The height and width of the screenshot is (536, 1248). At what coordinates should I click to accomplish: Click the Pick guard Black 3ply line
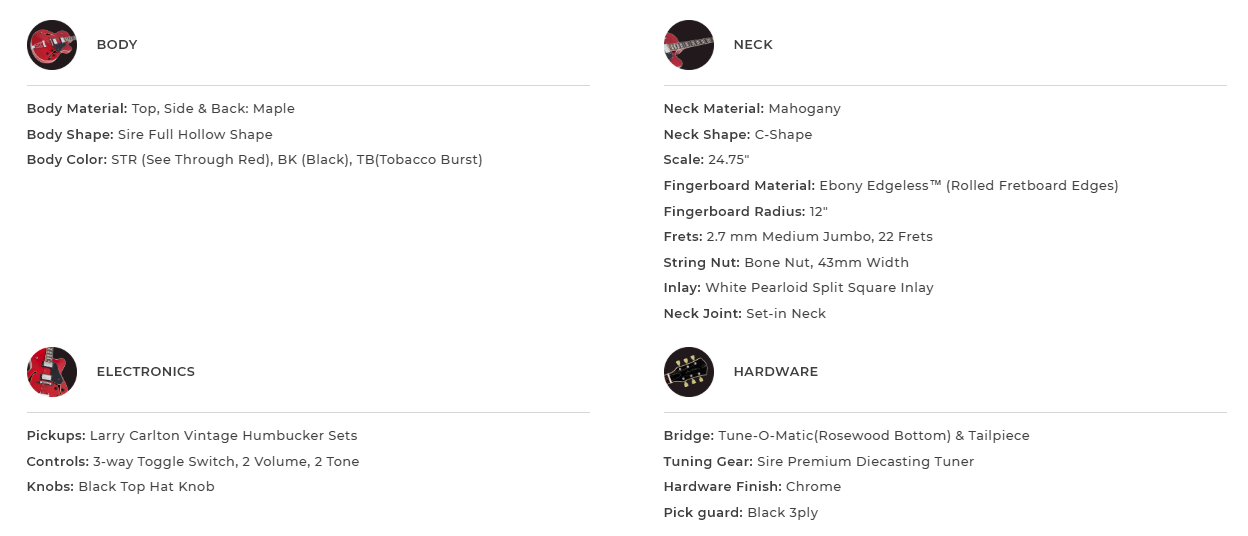pos(741,513)
